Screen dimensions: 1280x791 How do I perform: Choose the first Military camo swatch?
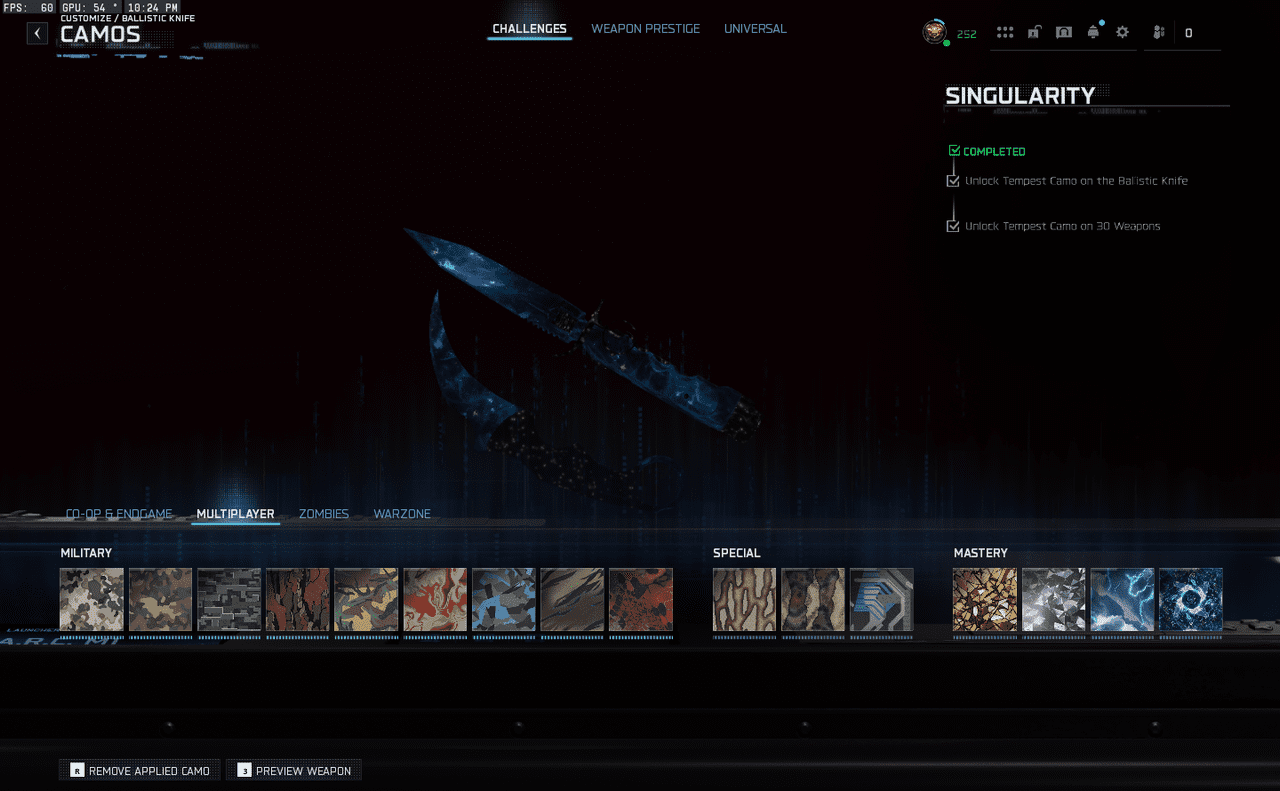(x=92, y=600)
